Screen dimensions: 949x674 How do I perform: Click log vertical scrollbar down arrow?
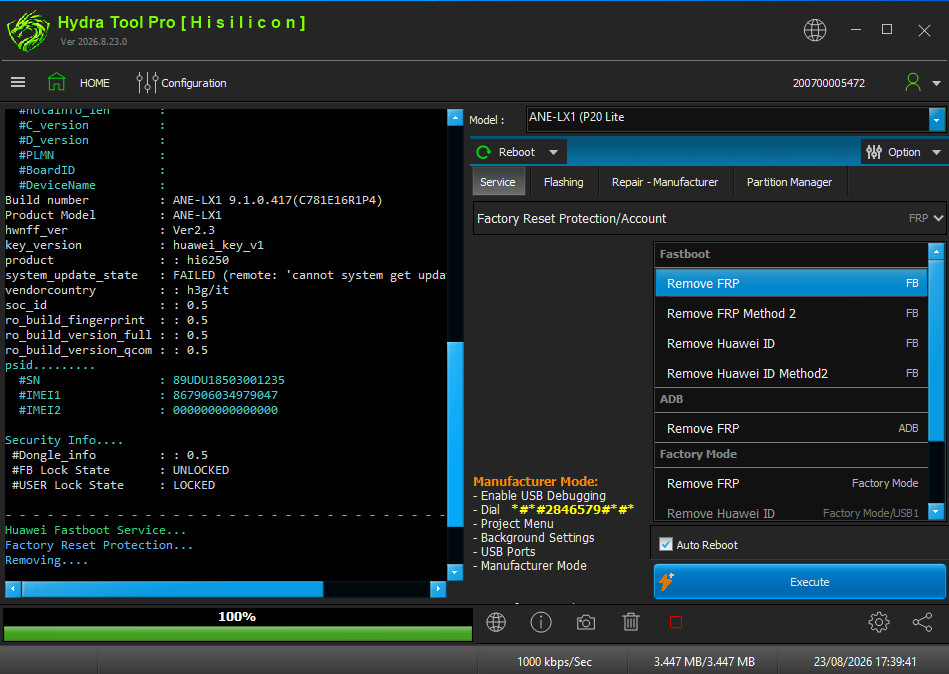tap(455, 571)
